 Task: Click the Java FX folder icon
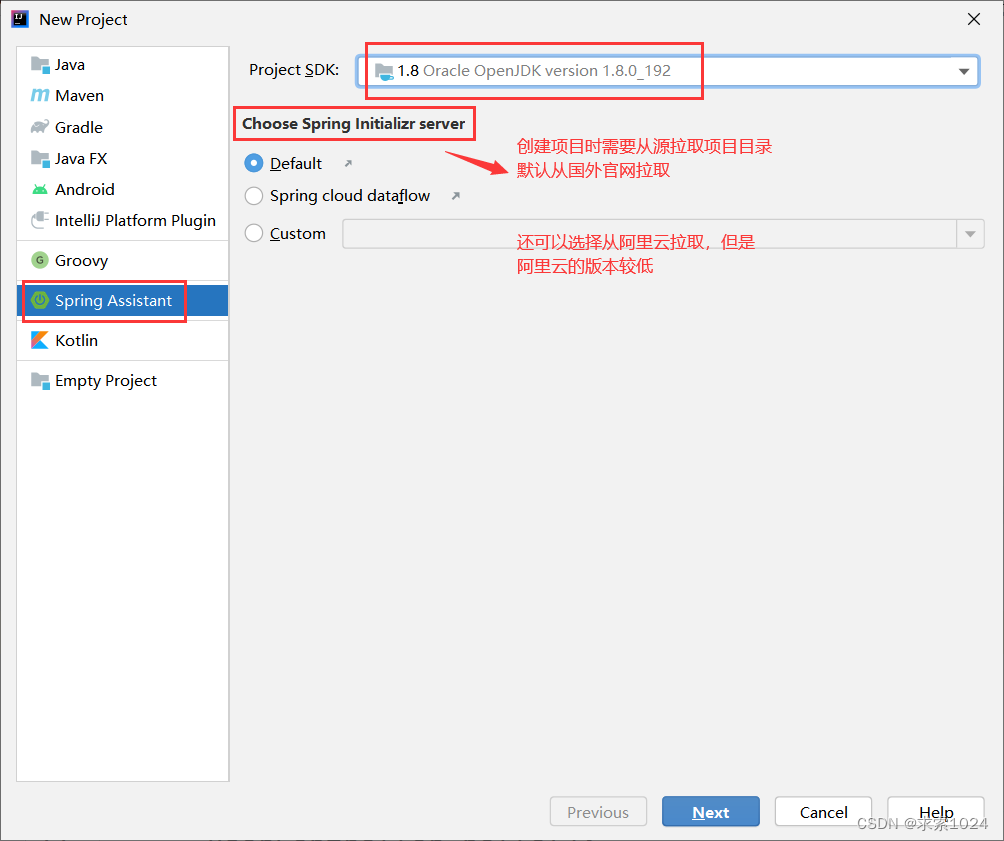coord(40,158)
